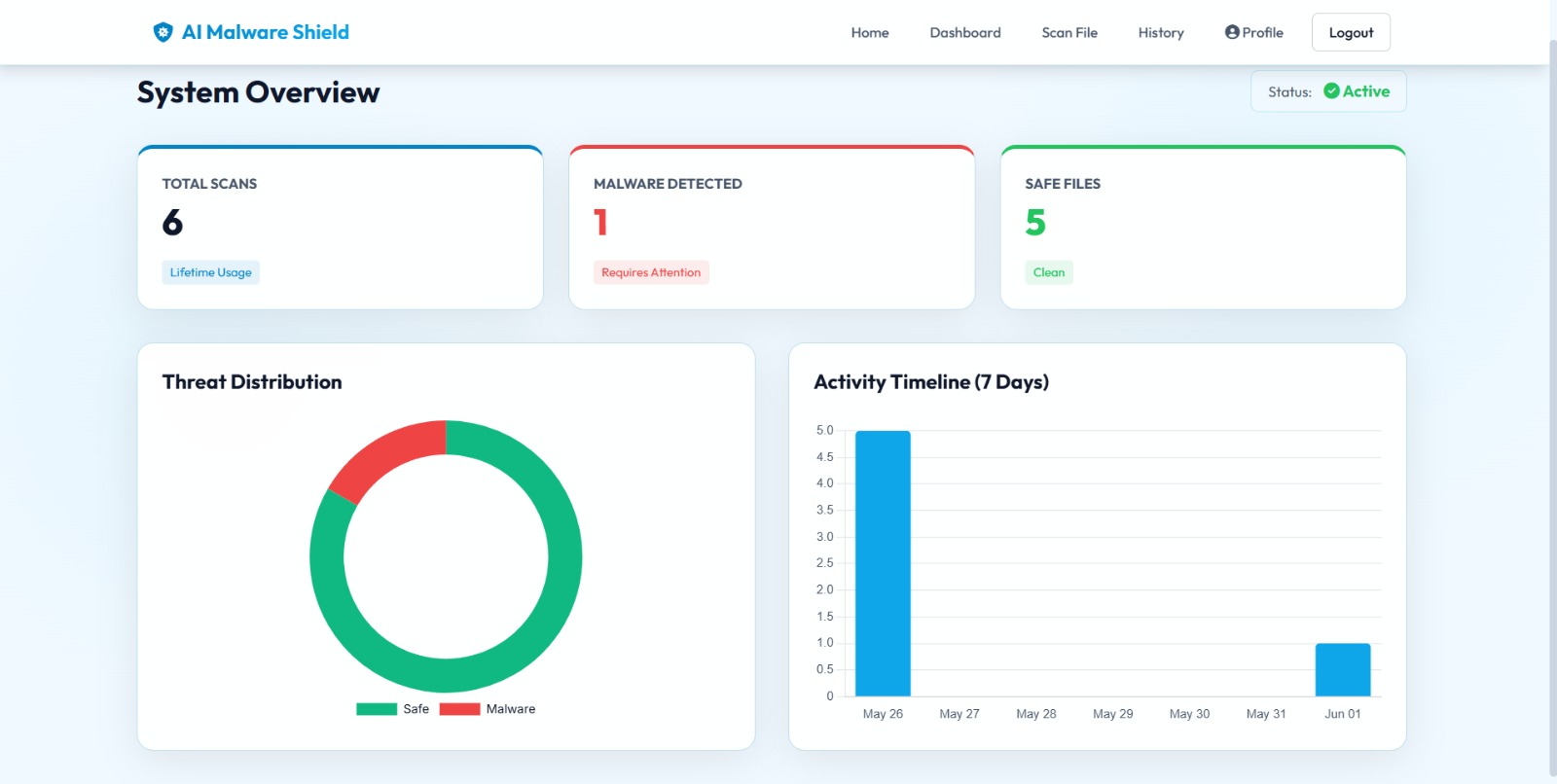Click the SAFE FILES label
The image size is (1557, 784).
pos(1063,184)
